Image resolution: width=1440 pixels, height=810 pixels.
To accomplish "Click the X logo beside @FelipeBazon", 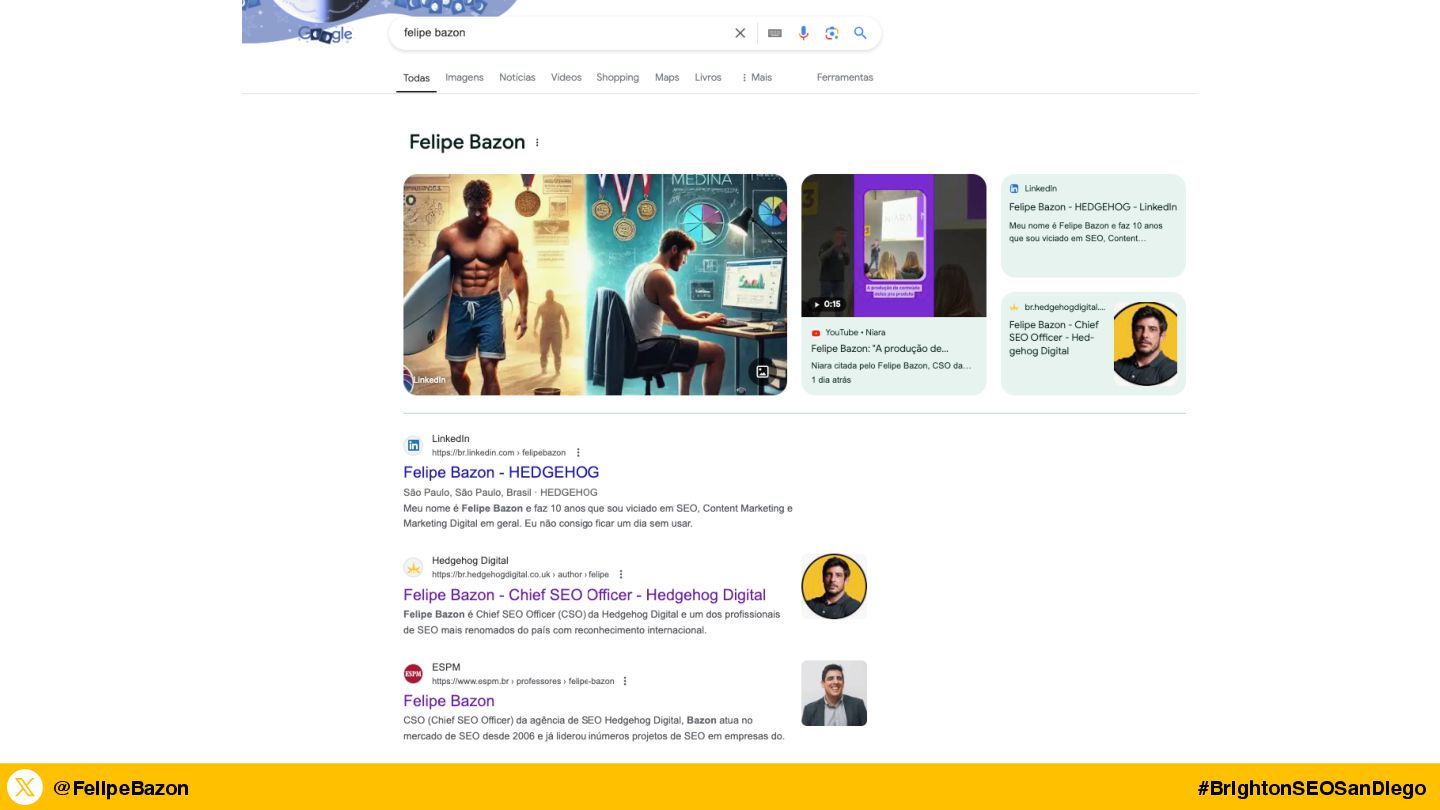I will (25, 787).
